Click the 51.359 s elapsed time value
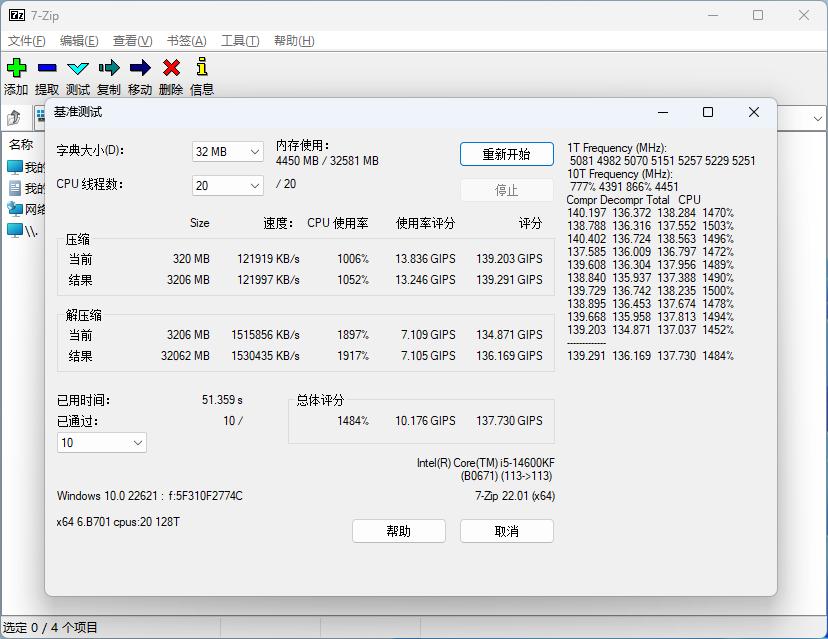The height and width of the screenshot is (639, 828). coord(222,400)
